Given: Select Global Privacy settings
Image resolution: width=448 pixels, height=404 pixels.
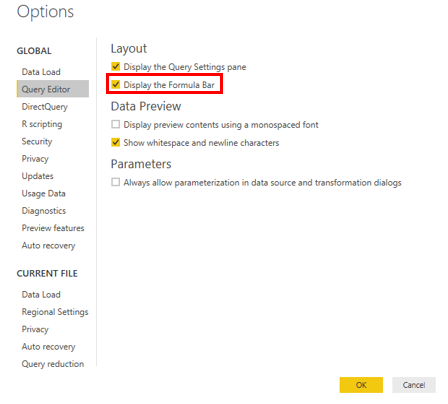Looking at the screenshot, I should (x=35, y=159).
